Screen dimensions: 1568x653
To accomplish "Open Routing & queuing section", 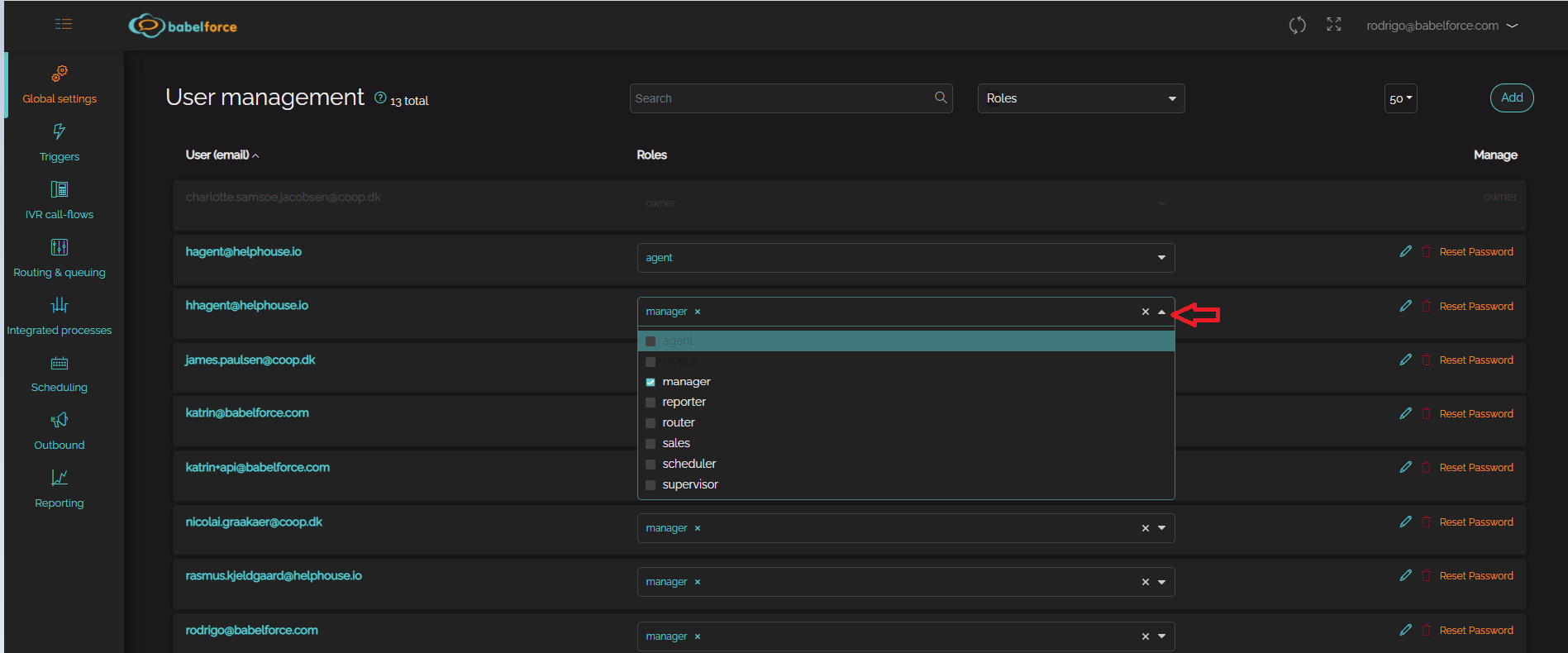I will click(x=60, y=259).
